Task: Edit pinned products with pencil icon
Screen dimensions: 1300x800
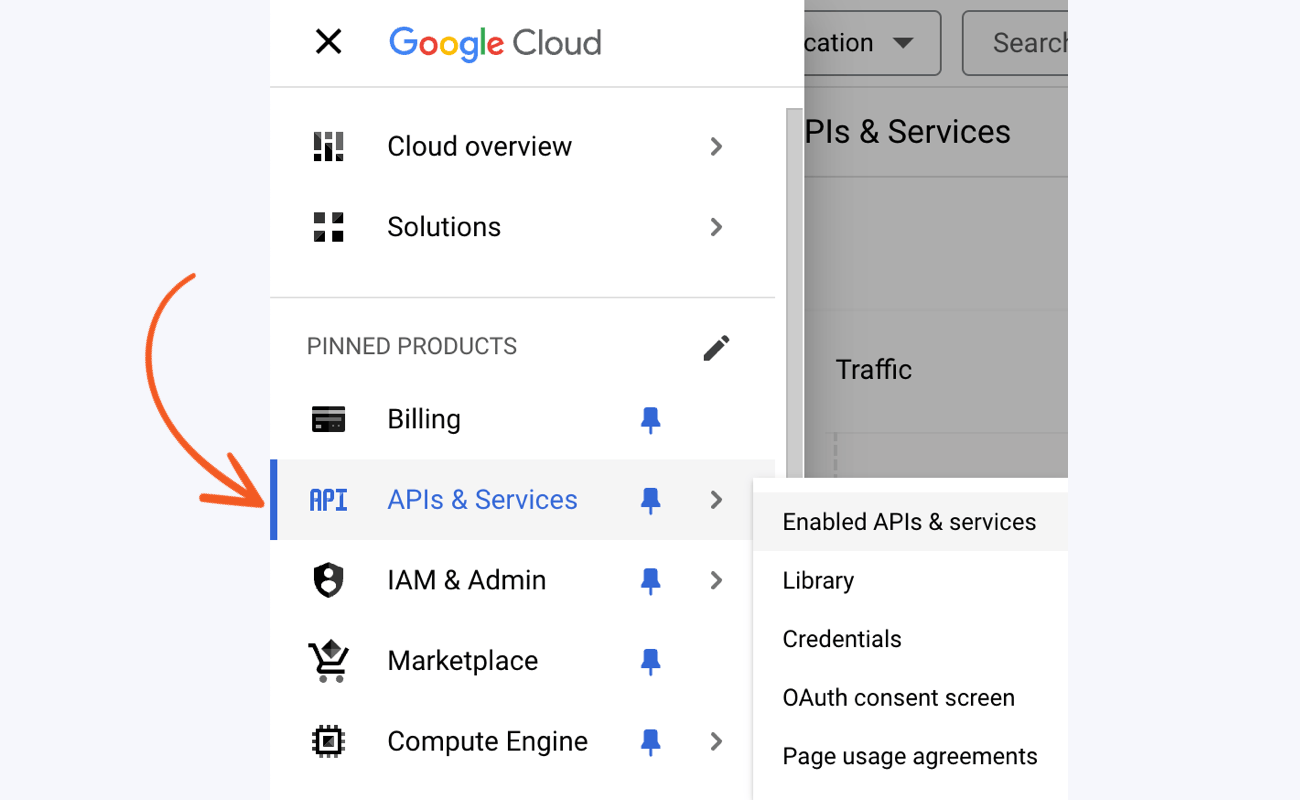Action: tap(716, 347)
